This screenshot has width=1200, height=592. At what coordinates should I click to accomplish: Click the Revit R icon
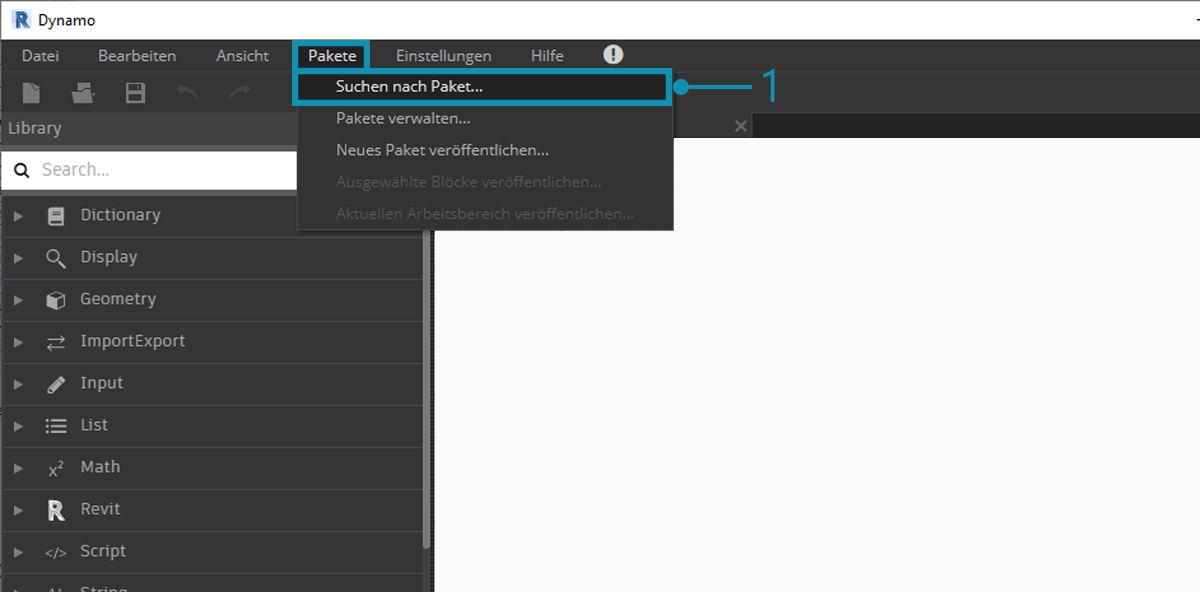[x=56, y=510]
